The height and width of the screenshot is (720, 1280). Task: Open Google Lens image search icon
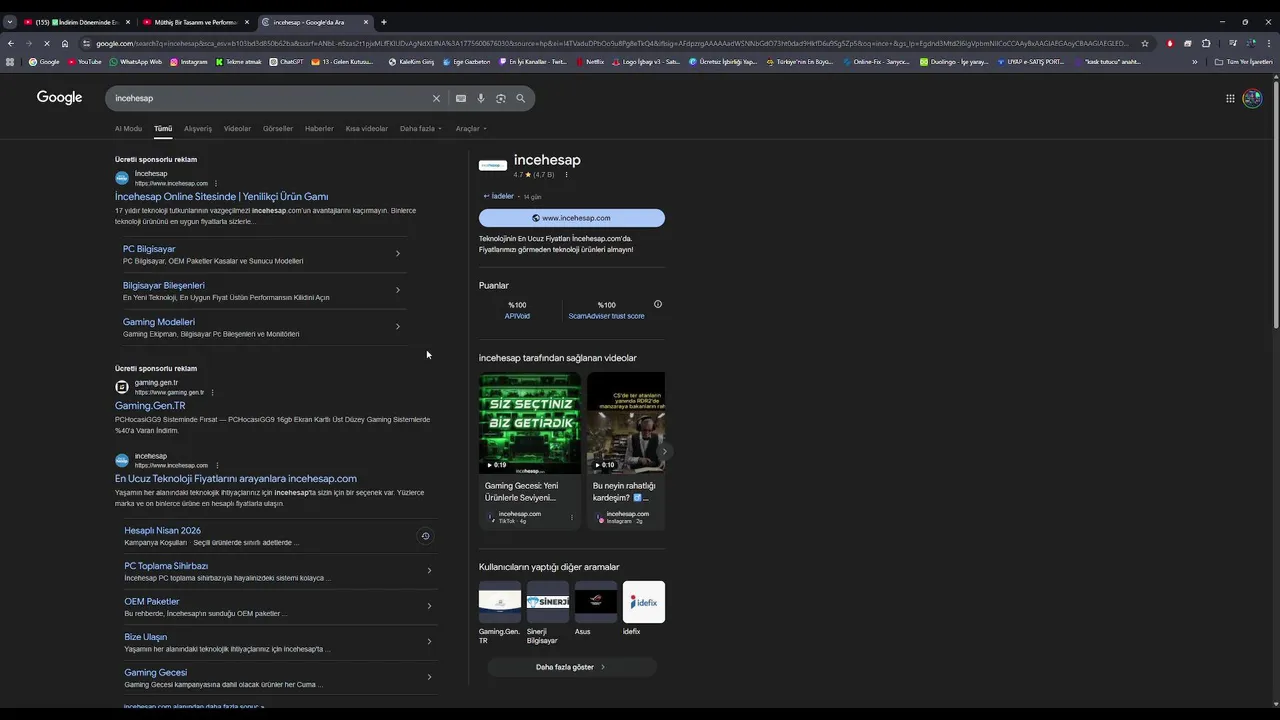tap(501, 98)
